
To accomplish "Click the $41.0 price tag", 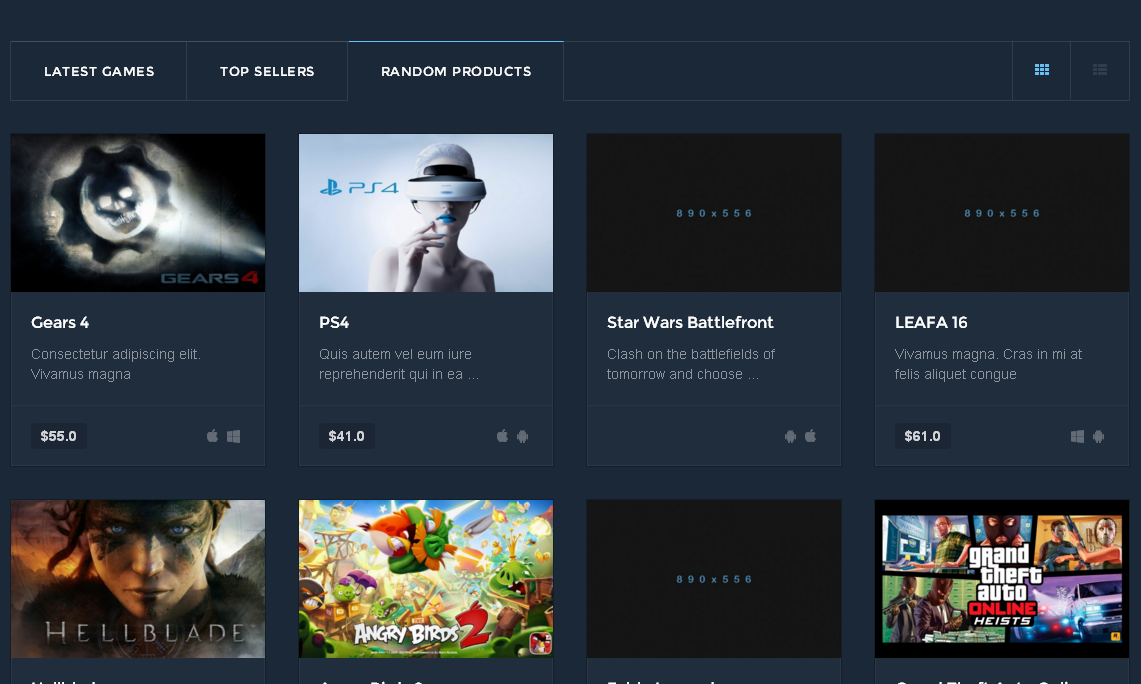I will point(346,436).
